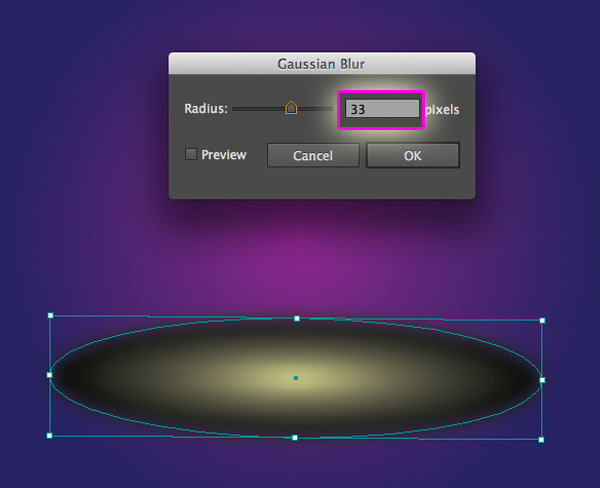This screenshot has height=488, width=600.
Task: Select the top-right bounding box handle
Action: [542, 321]
